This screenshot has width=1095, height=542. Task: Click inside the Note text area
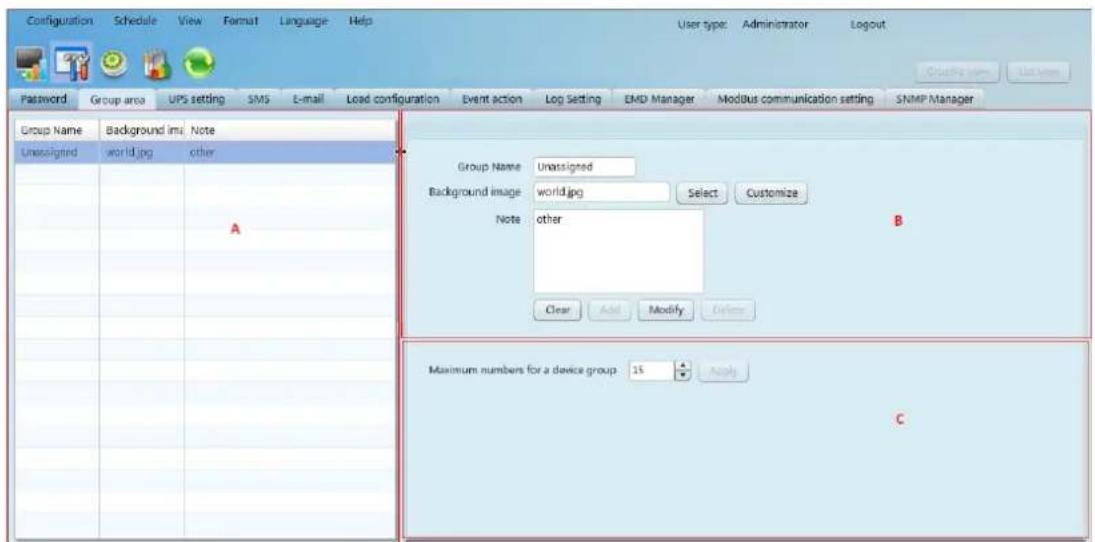[618, 251]
